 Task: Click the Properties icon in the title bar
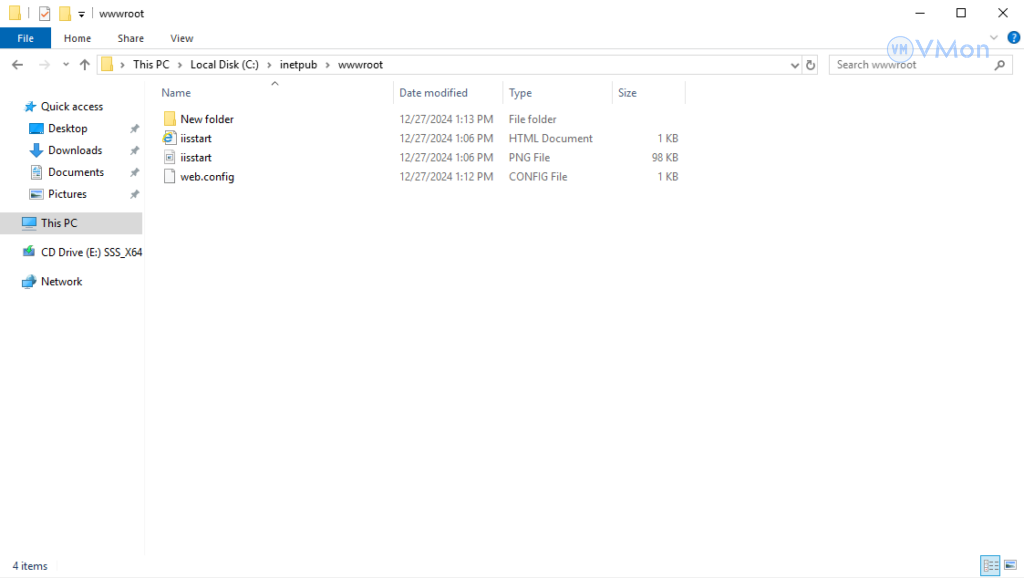click(x=44, y=13)
